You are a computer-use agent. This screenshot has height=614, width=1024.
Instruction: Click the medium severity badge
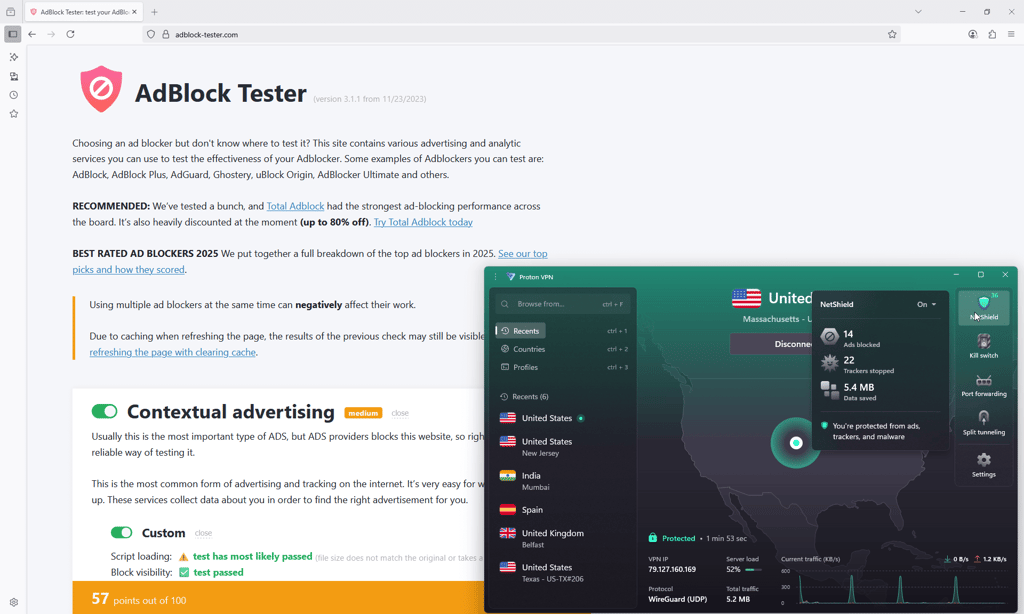pos(363,413)
